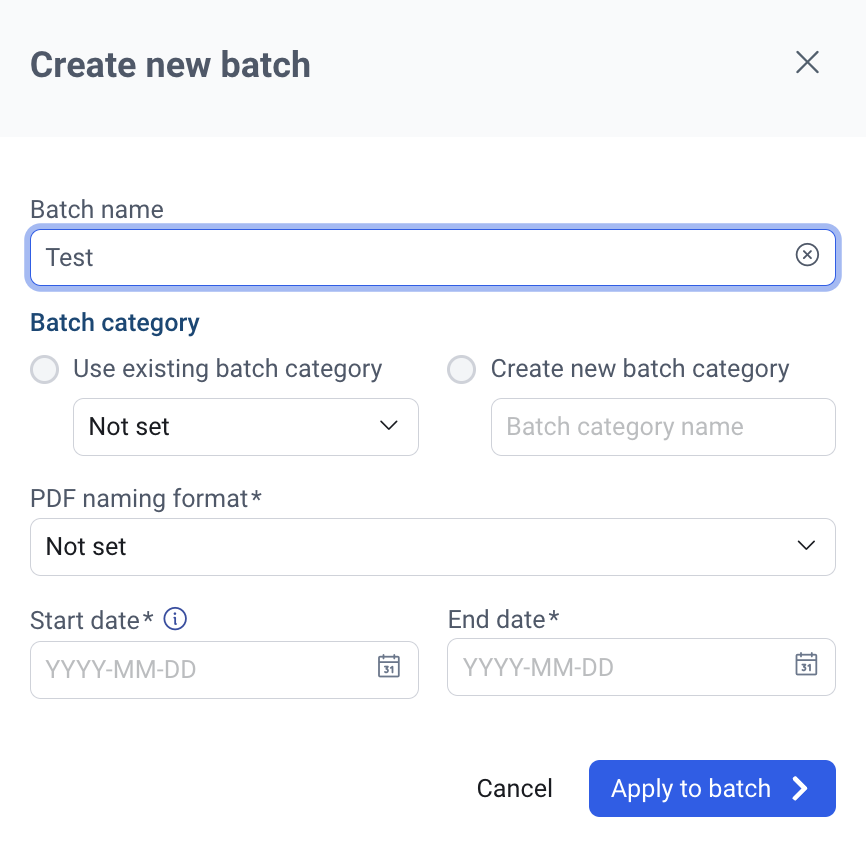Image resolution: width=866 pixels, height=844 pixels.
Task: Select Create new batch category radio
Action: 461,370
